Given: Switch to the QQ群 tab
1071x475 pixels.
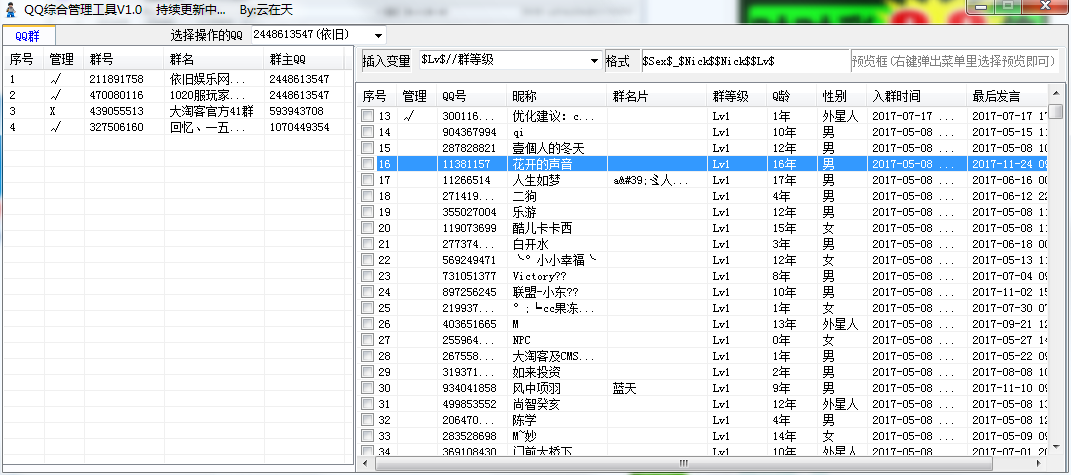Looking at the screenshot, I should click(27, 36).
